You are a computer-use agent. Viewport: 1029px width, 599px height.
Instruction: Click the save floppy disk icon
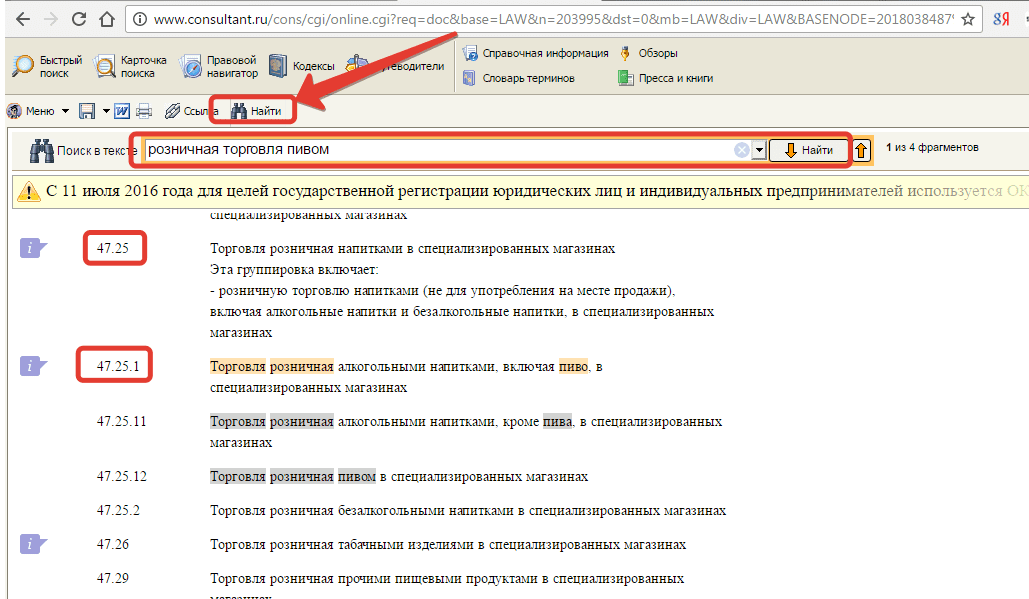(87, 111)
